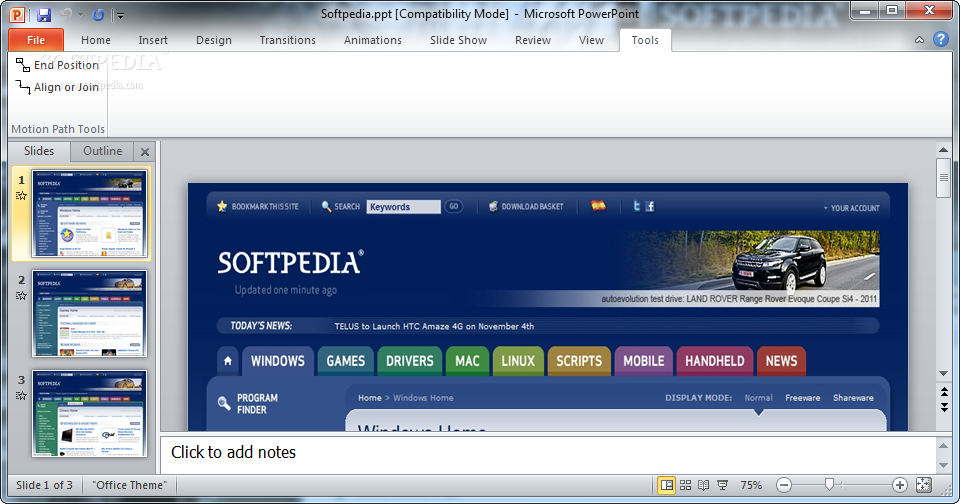Click the PowerPoint application icon in title bar
The width and height of the screenshot is (960, 504).
[17, 14]
